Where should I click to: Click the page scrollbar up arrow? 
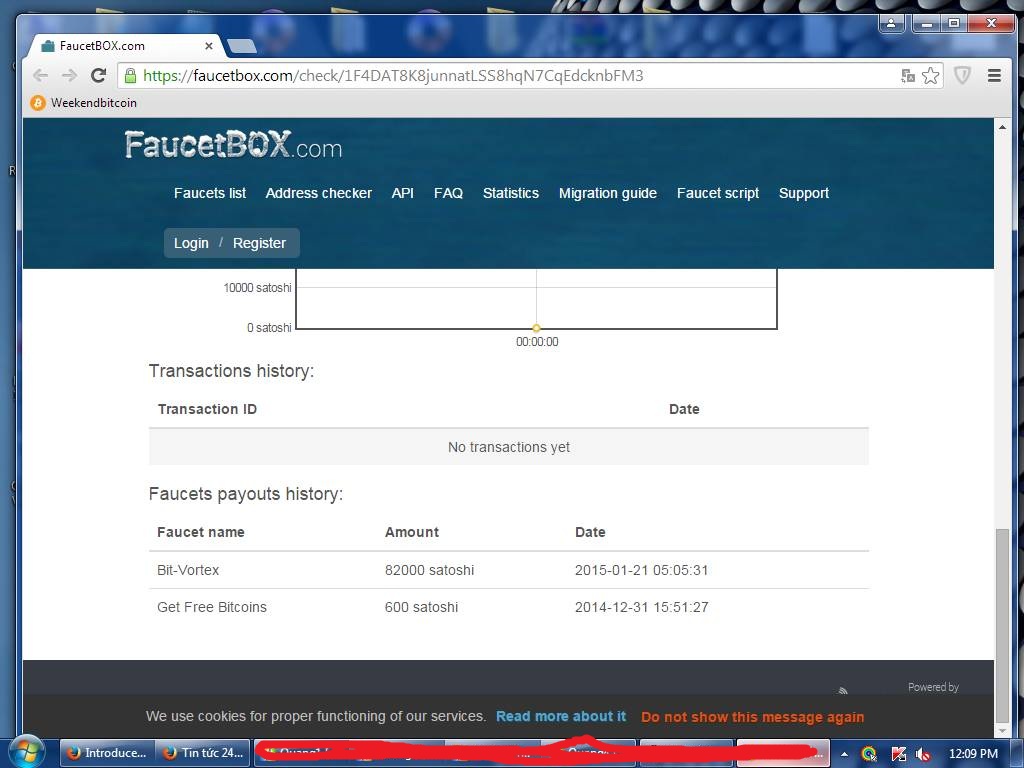tap(1002, 127)
